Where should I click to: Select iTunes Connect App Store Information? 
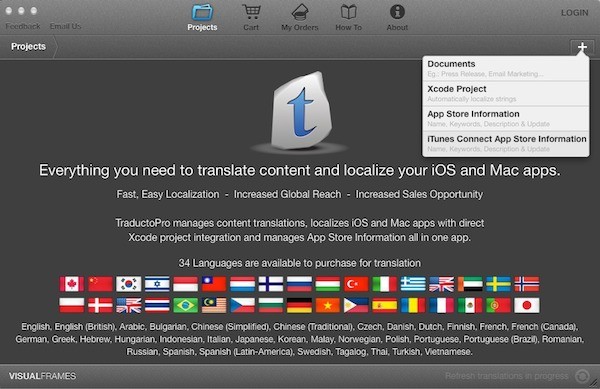(x=505, y=144)
